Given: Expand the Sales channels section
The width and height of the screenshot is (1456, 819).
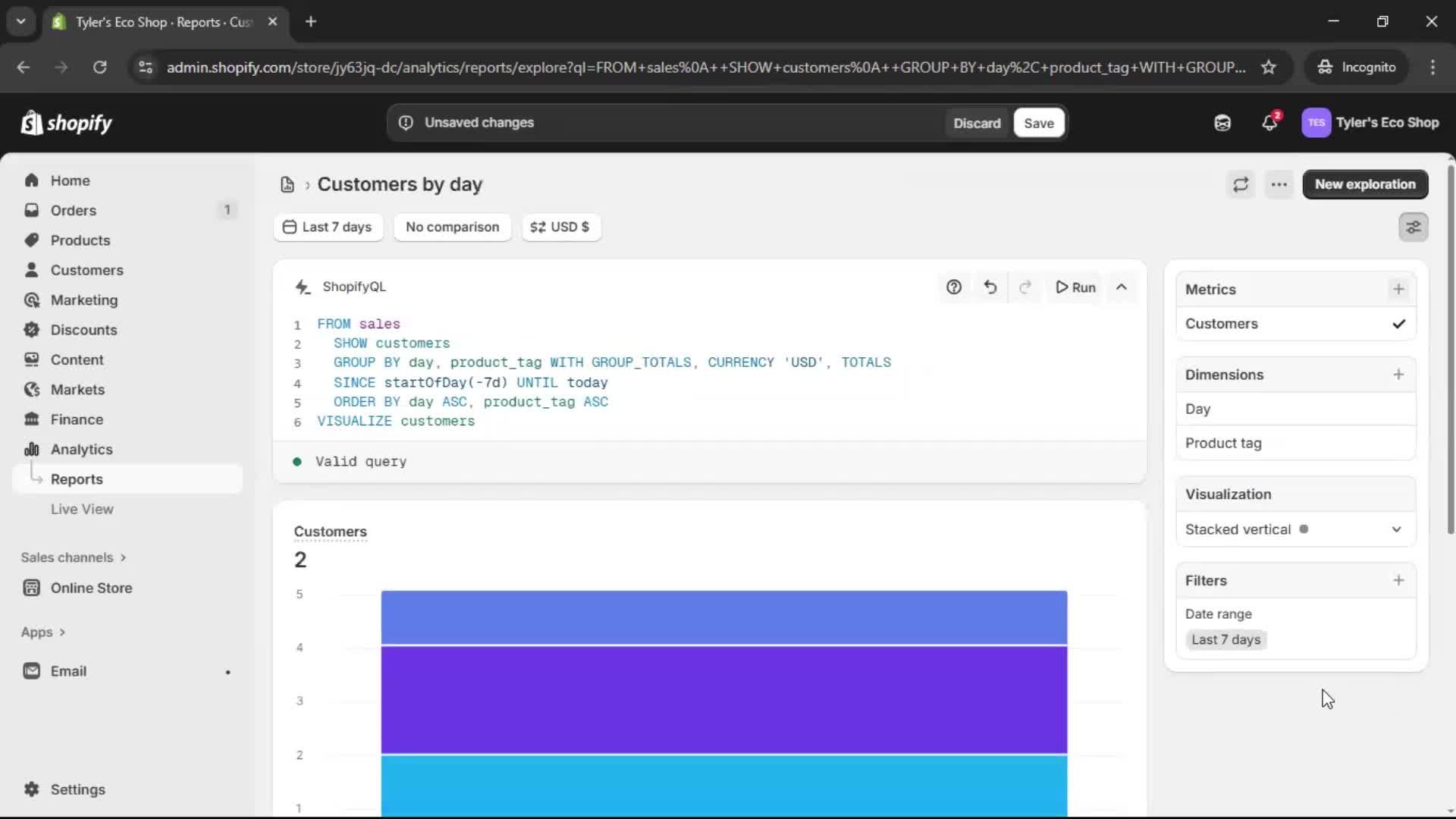Looking at the screenshot, I should (74, 557).
